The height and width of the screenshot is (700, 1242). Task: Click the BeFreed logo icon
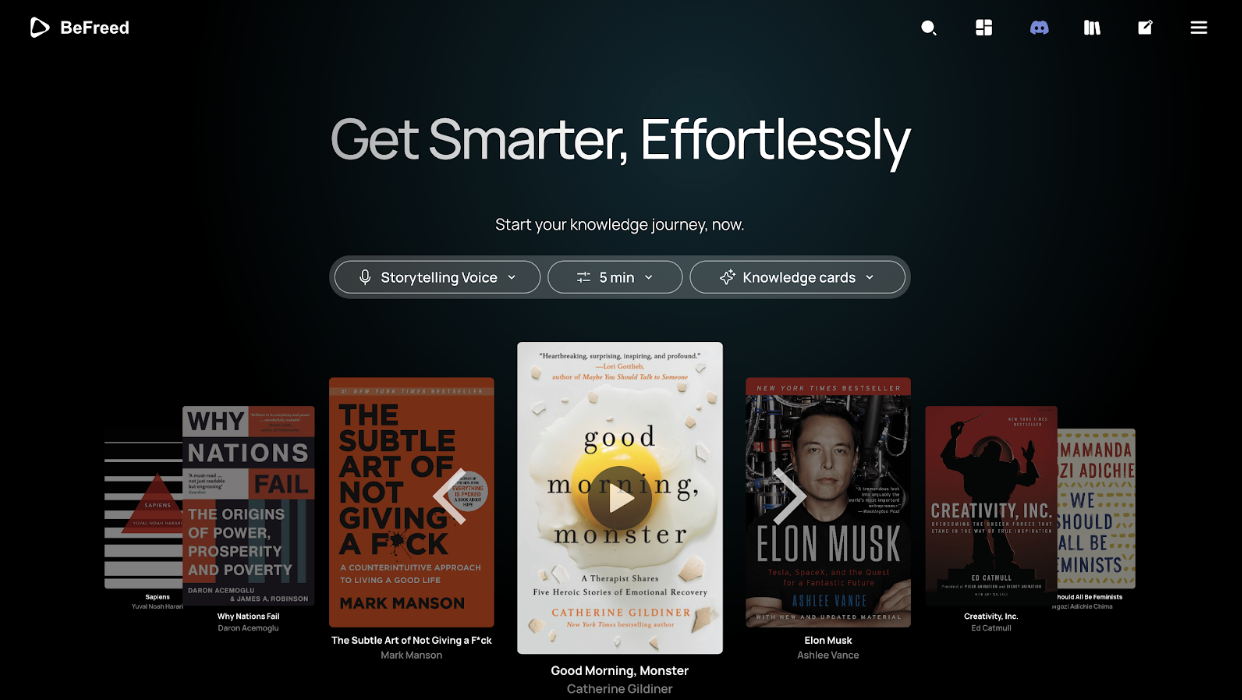39,28
